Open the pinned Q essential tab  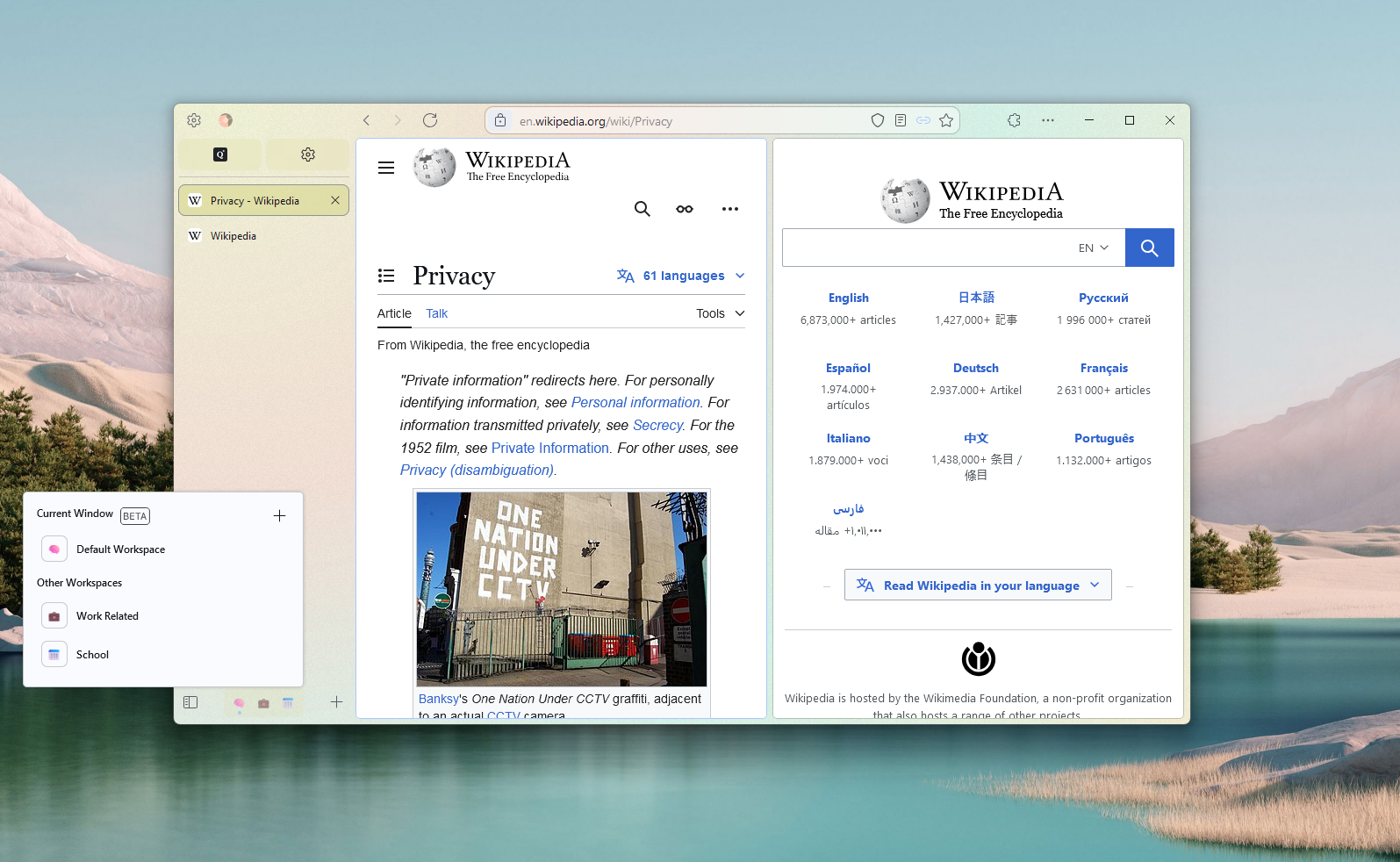pyautogui.click(x=220, y=154)
